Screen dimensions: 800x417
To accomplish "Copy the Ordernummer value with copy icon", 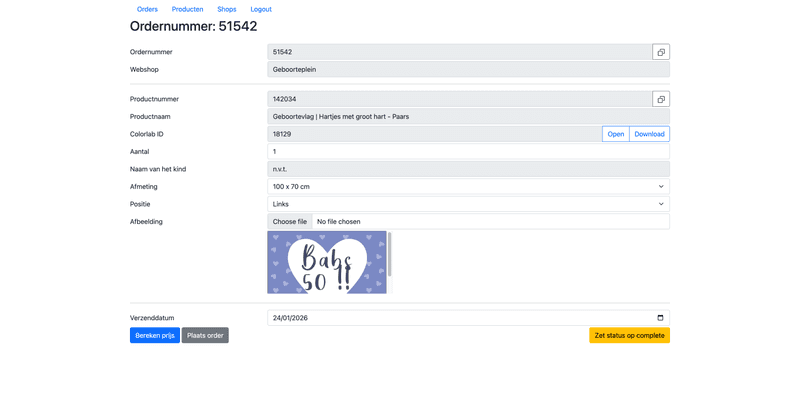I will (661, 52).
